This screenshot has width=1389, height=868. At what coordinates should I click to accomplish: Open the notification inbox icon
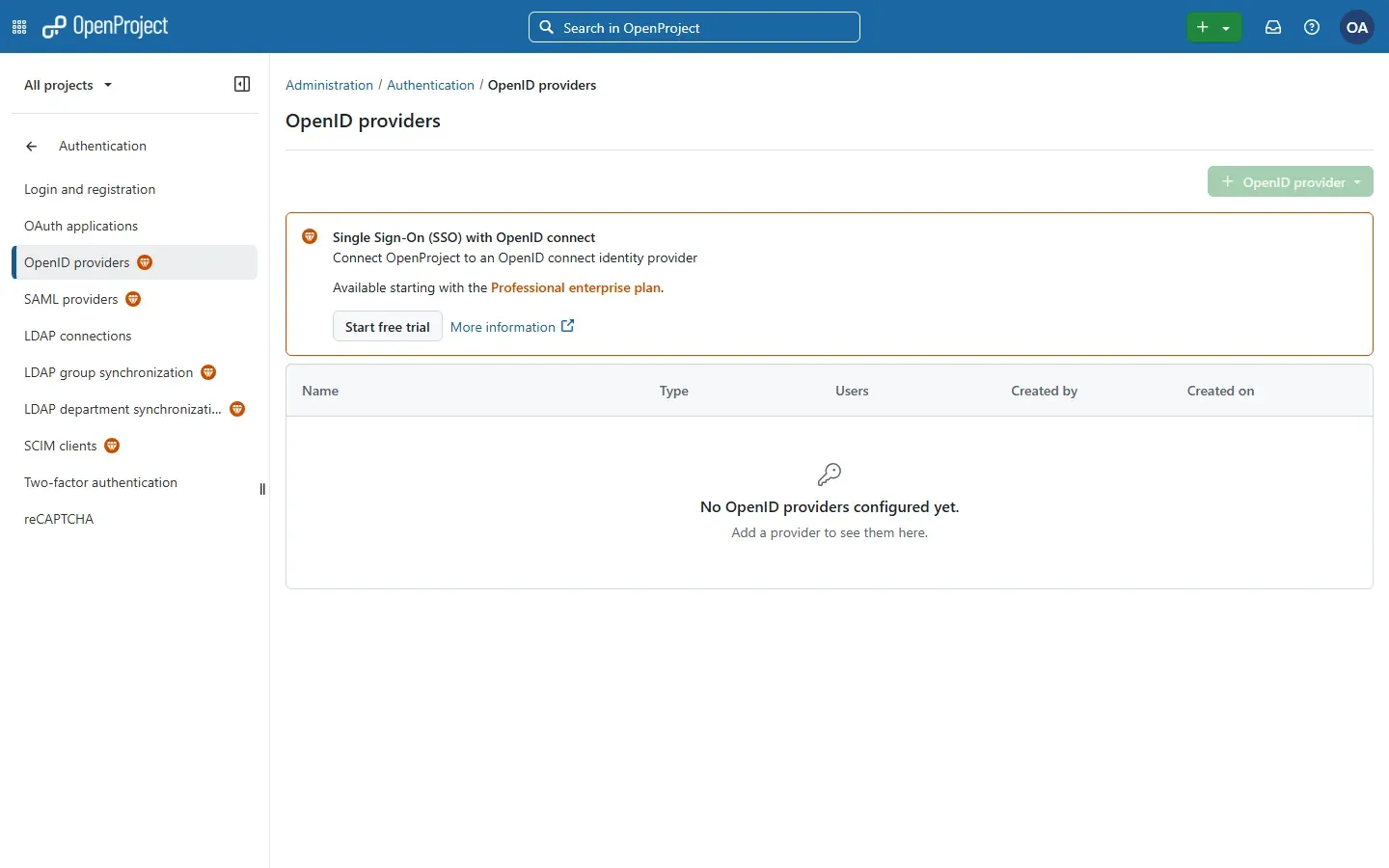click(x=1273, y=27)
